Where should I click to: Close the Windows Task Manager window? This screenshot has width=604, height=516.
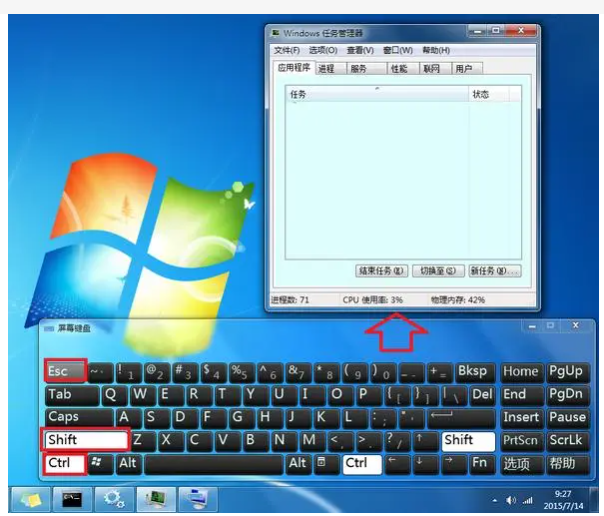[x=521, y=31]
